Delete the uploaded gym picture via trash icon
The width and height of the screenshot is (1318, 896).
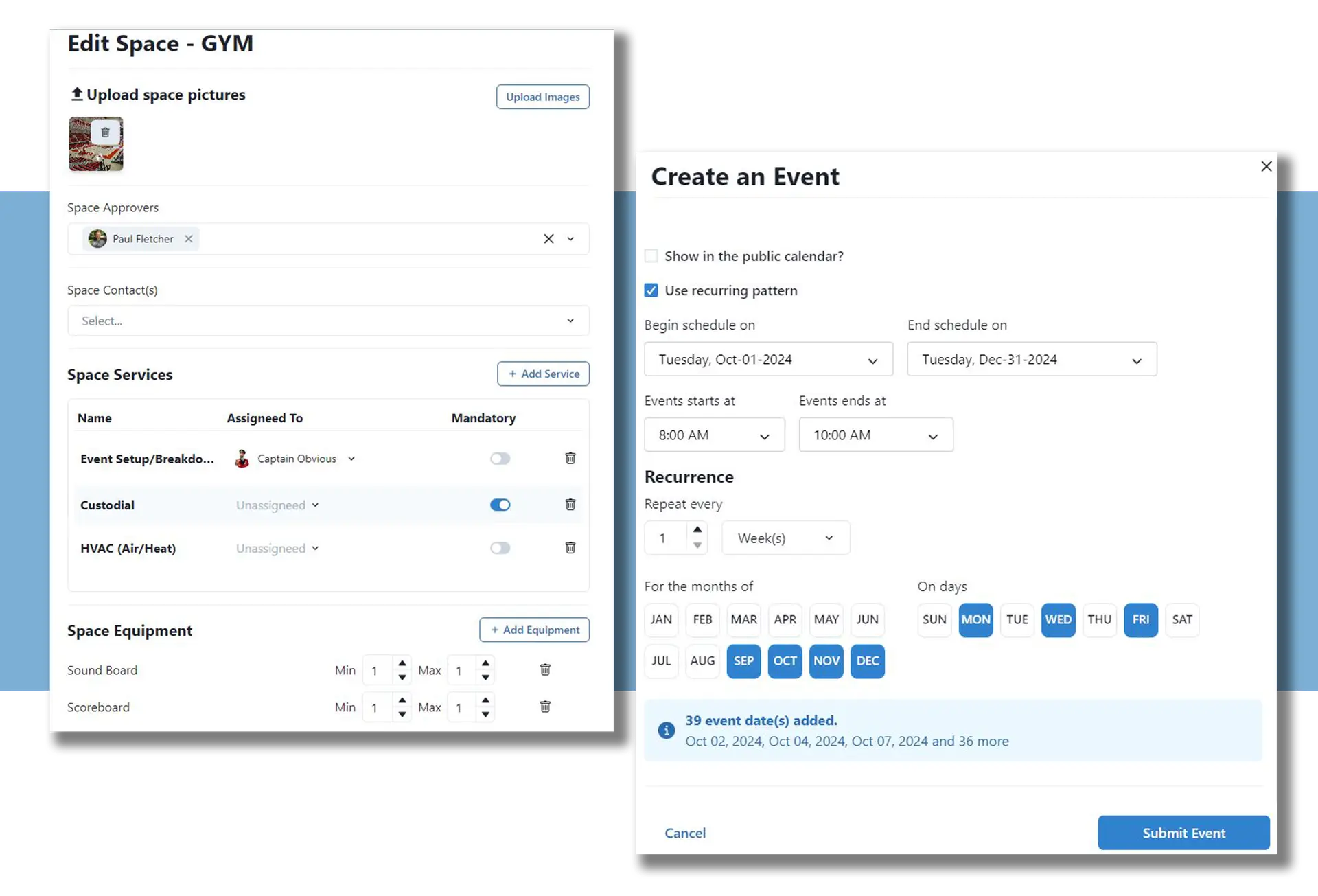pos(105,133)
